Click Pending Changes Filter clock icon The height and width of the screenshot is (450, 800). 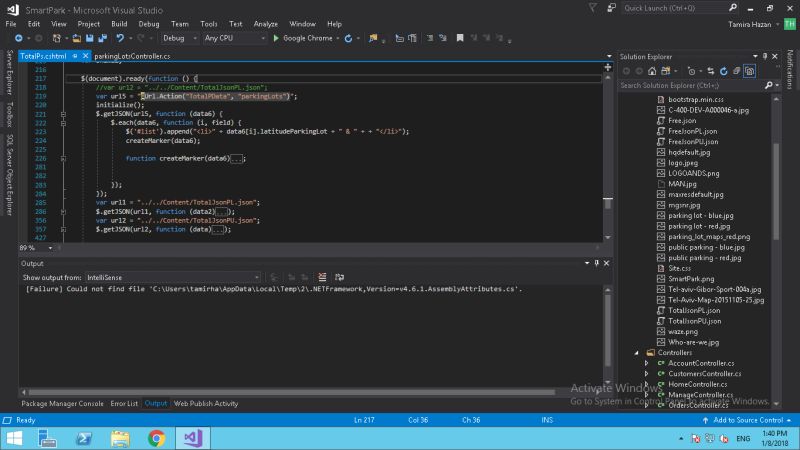pyautogui.click(x=691, y=71)
